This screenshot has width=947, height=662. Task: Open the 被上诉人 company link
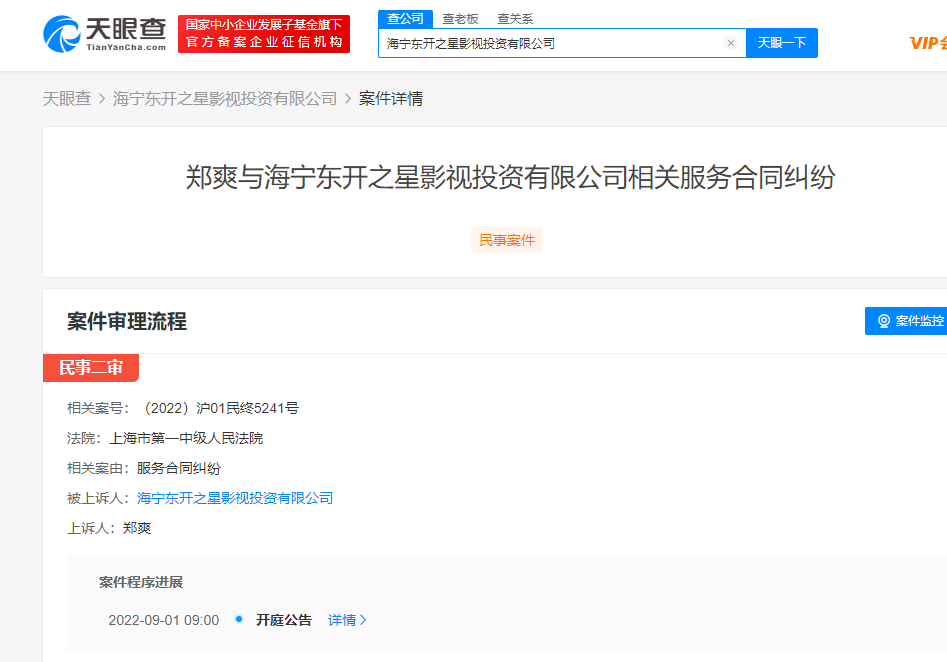coord(235,498)
